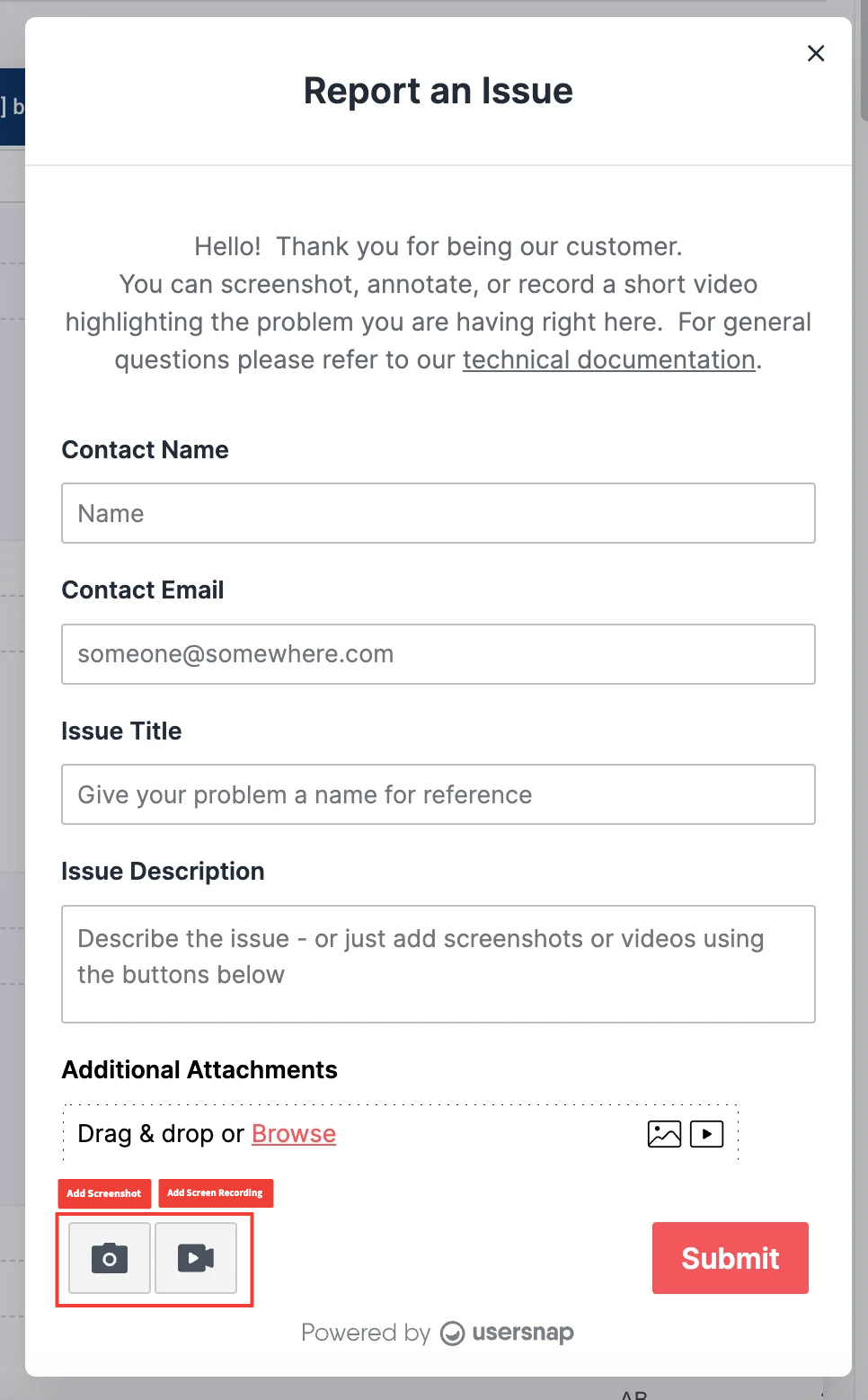Select the Issue Title text field
Image resolution: width=868 pixels, height=1400 pixels.
click(438, 794)
